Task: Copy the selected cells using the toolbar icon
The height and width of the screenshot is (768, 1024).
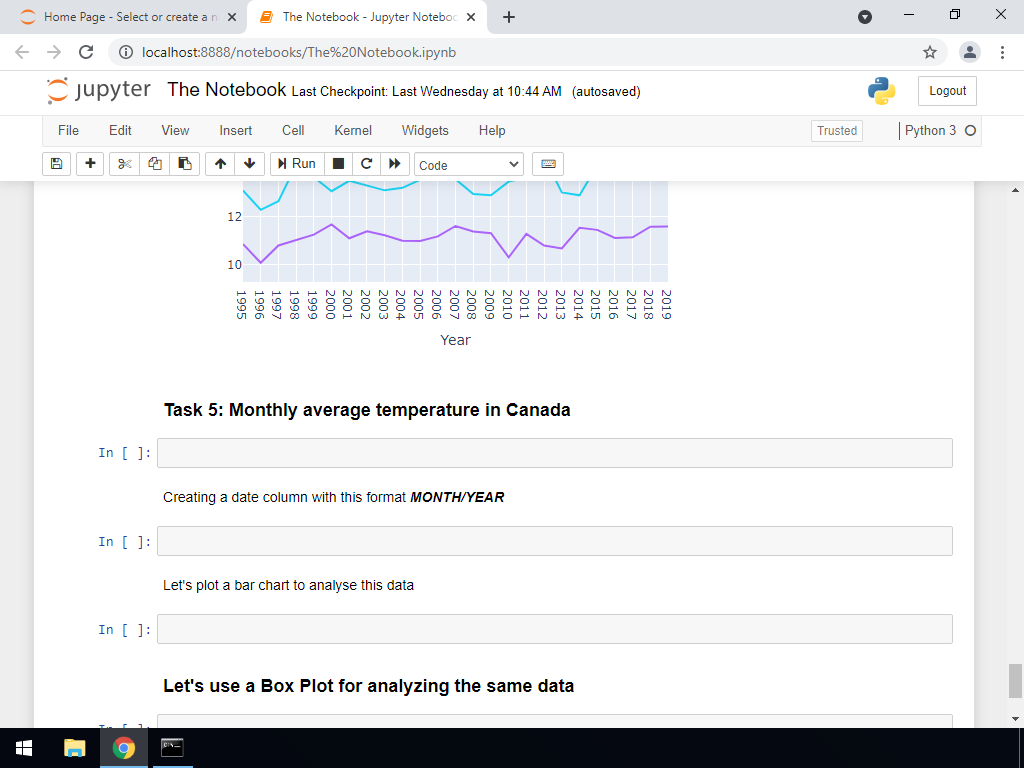Action: (155, 164)
